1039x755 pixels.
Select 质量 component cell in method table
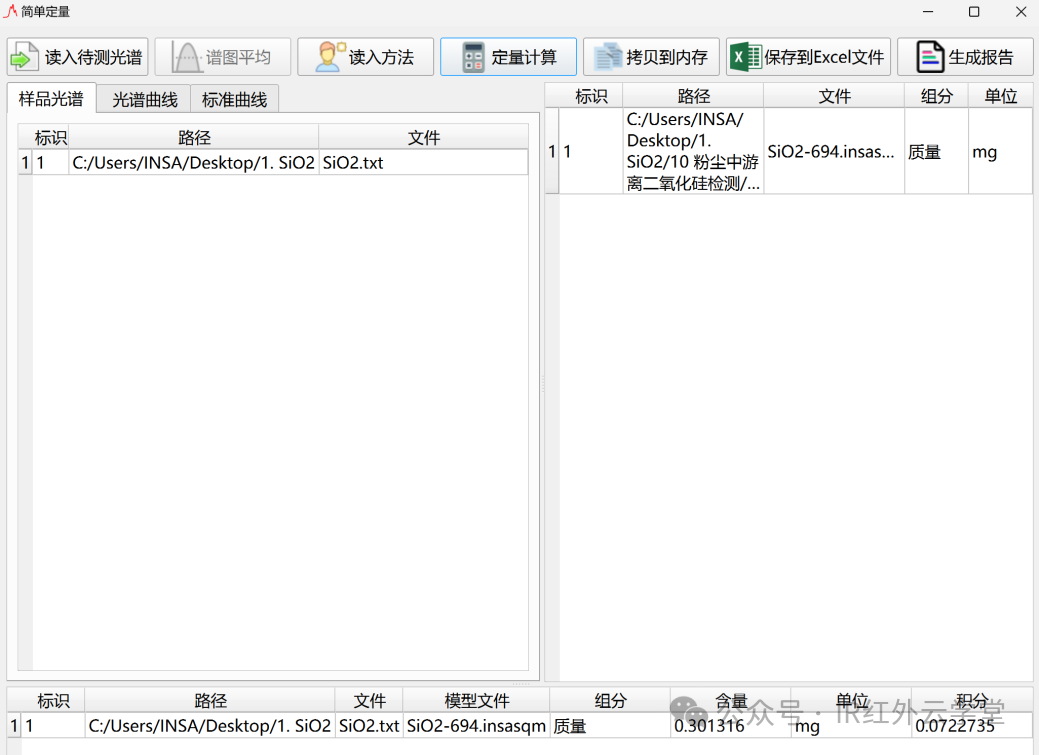tap(936, 151)
